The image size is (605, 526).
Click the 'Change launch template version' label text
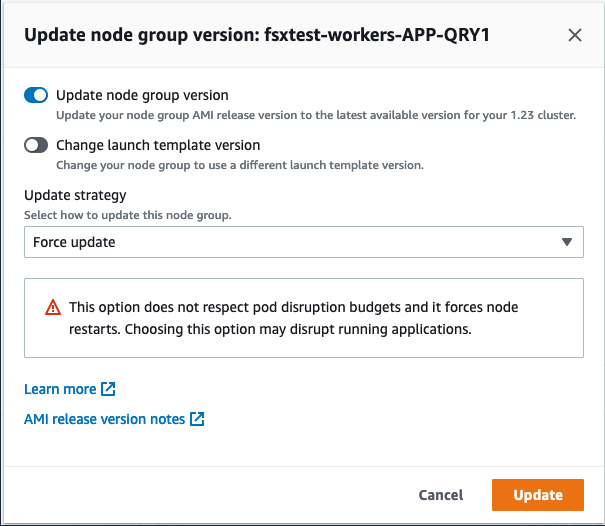point(158,145)
